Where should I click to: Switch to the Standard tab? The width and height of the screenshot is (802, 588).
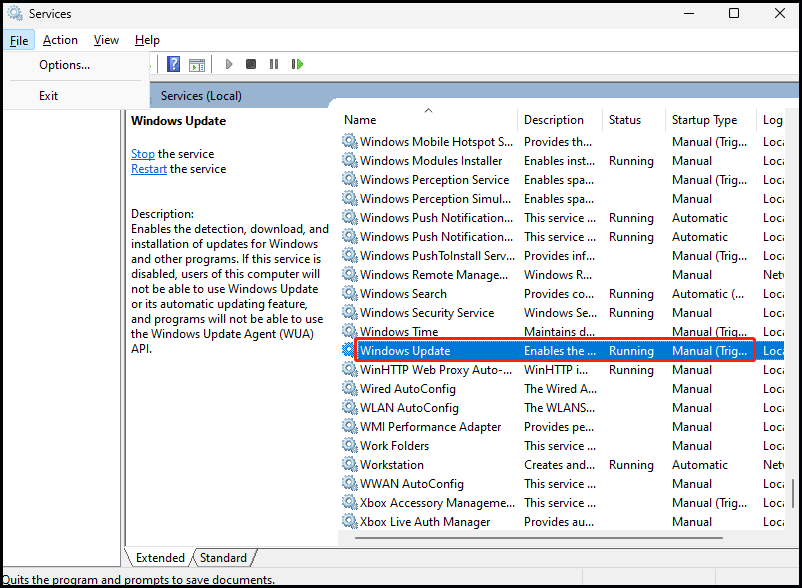[224, 557]
